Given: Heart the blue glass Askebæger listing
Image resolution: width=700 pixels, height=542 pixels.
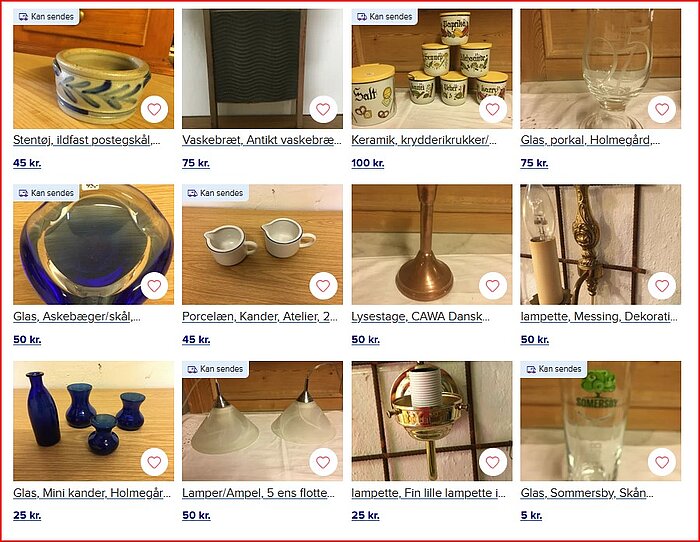Looking at the screenshot, I should click(154, 286).
